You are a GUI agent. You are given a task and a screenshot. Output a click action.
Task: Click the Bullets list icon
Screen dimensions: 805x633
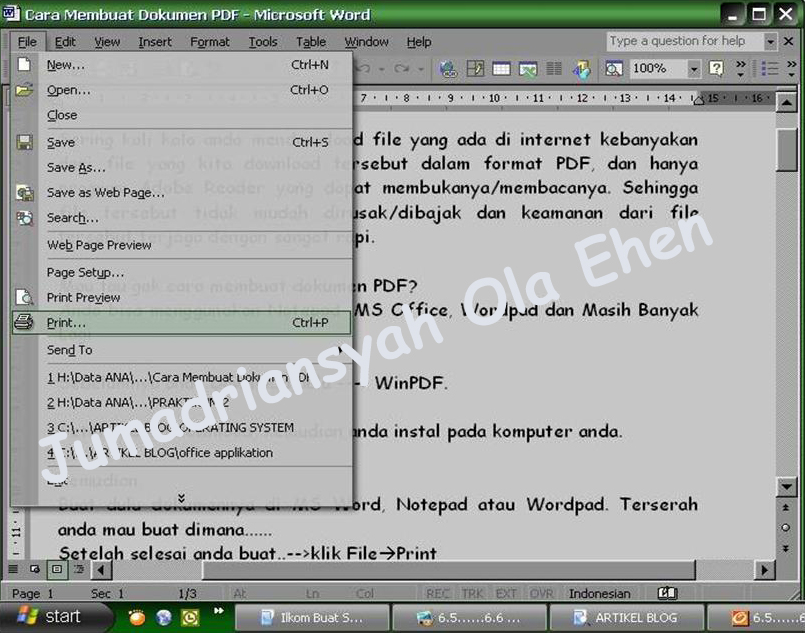tap(770, 68)
